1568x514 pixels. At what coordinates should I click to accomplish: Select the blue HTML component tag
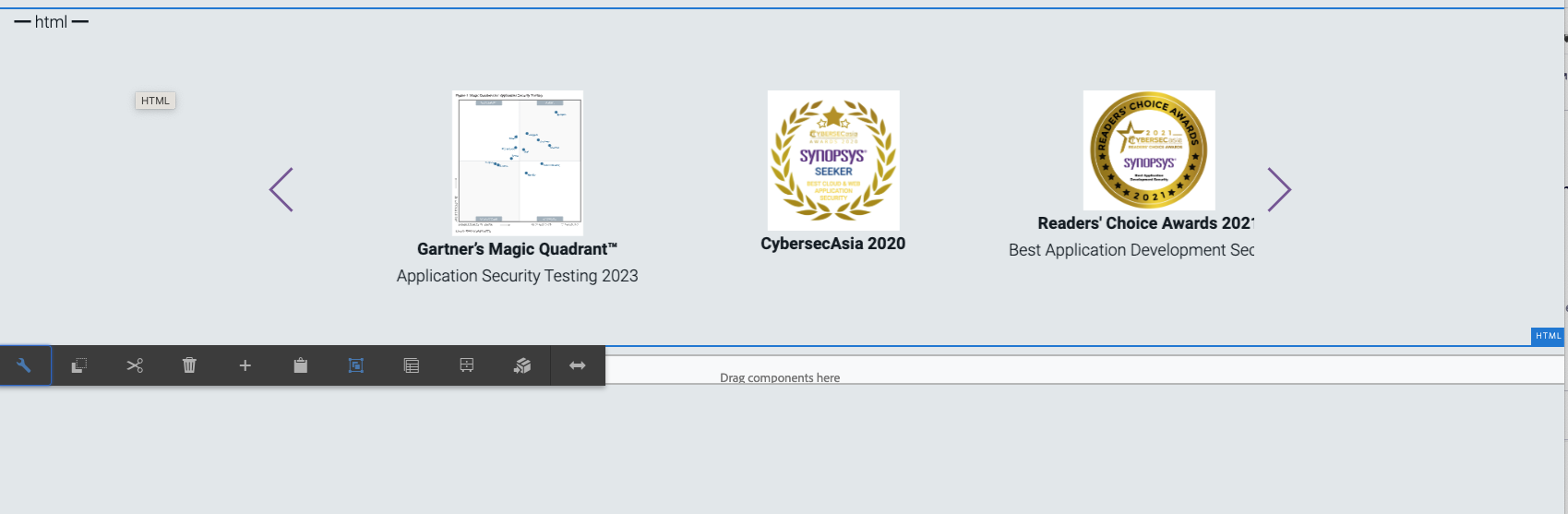(x=1548, y=336)
